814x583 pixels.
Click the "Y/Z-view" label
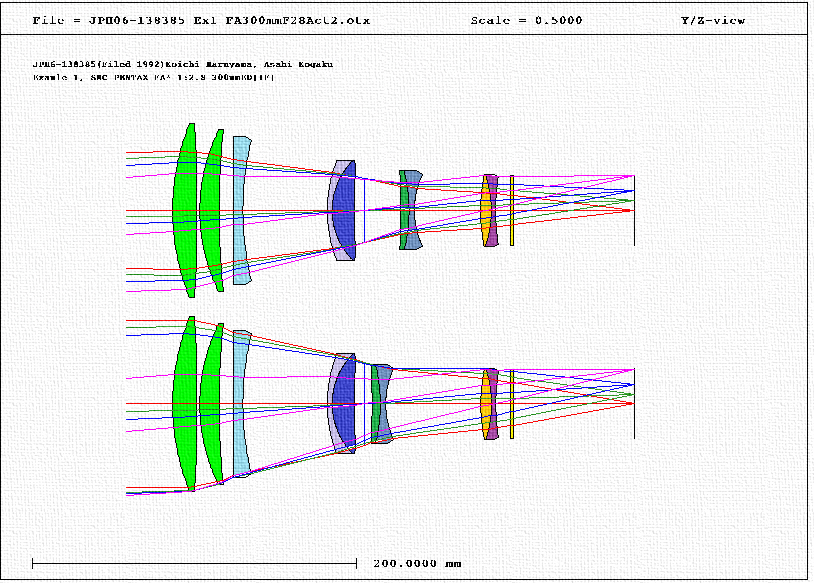[713, 21]
